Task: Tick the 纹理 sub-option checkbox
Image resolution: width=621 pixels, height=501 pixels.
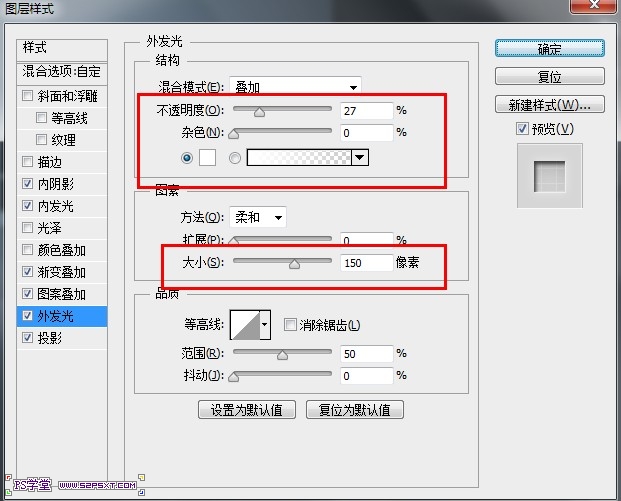Action: point(41,139)
